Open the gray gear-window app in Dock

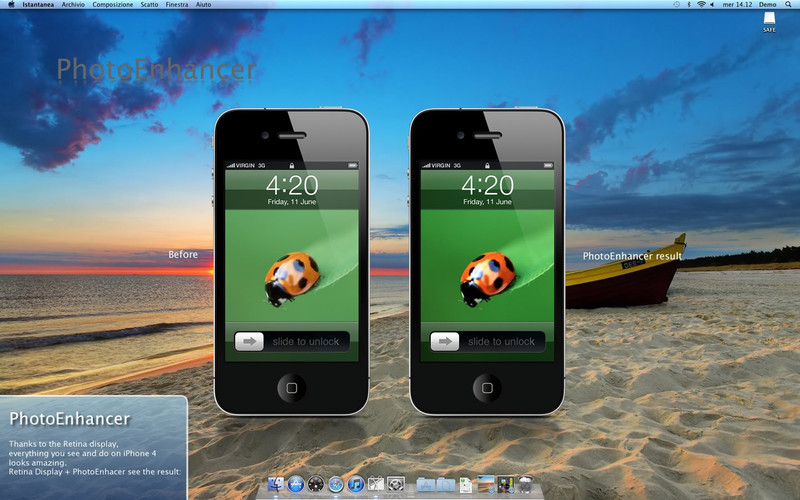396,484
